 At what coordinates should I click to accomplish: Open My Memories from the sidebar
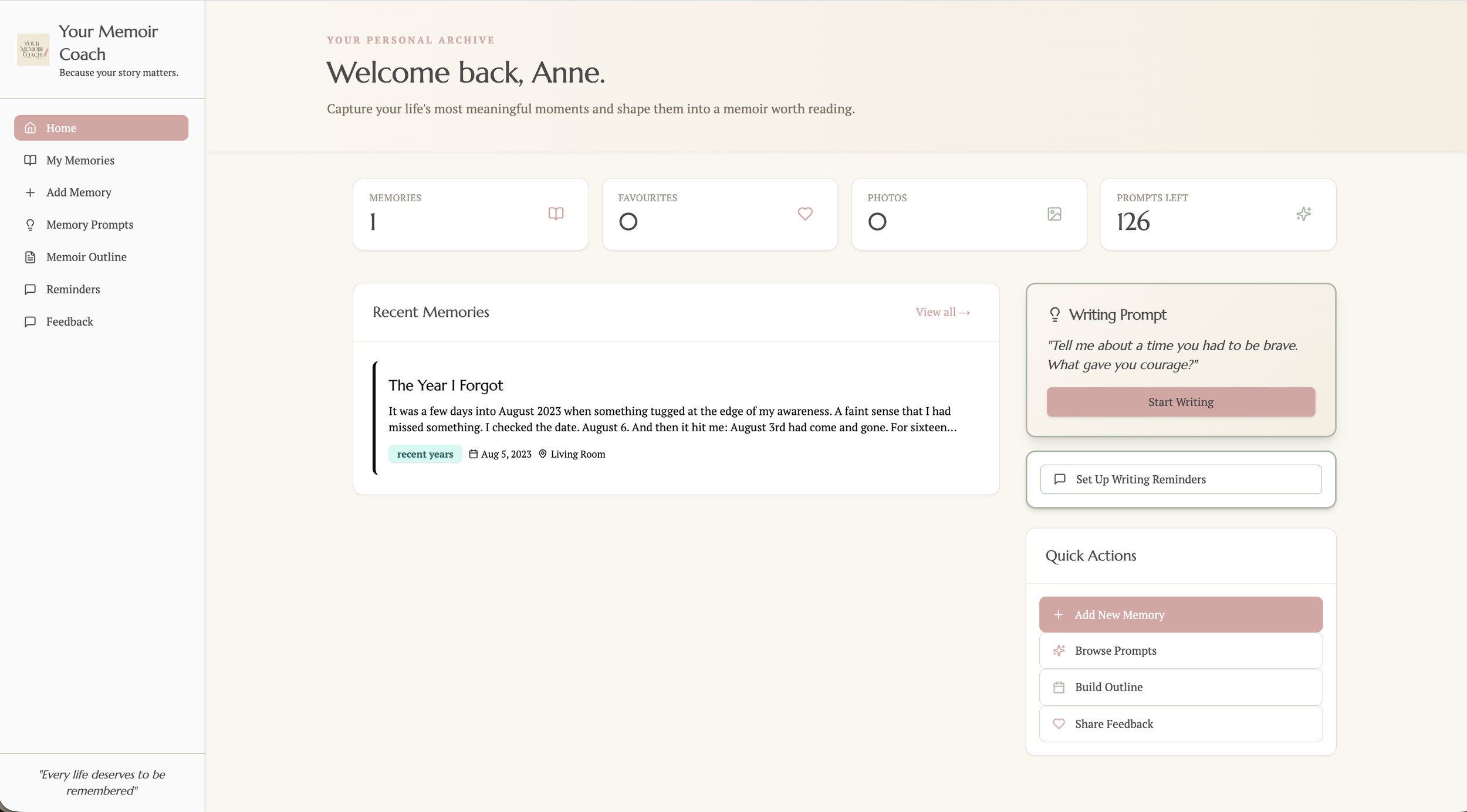coord(80,160)
